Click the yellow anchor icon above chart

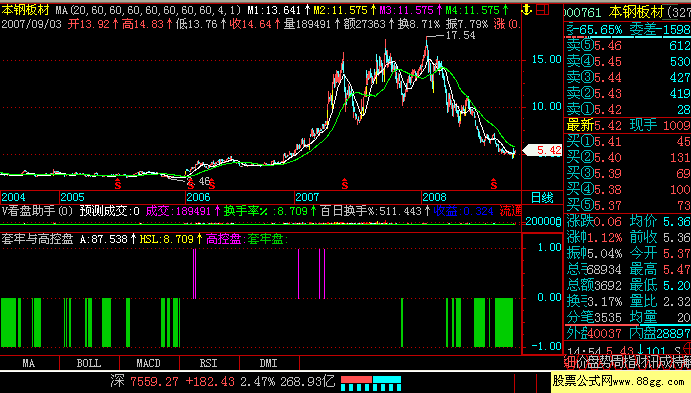click(x=527, y=9)
